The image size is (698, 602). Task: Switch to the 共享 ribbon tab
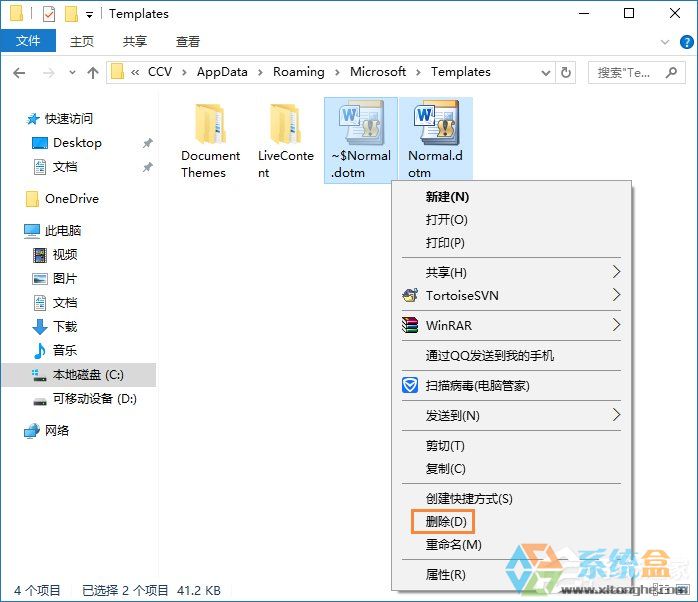tap(135, 41)
